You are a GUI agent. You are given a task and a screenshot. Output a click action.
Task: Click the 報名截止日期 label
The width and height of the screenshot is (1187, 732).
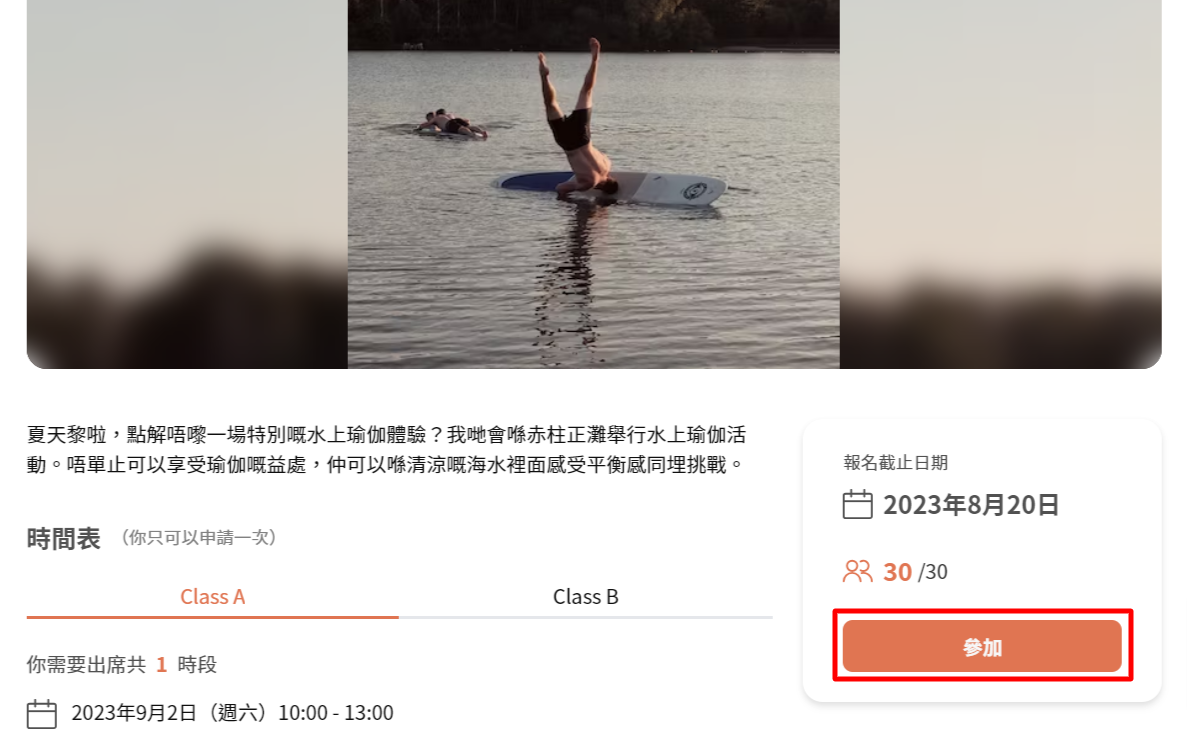pos(896,463)
